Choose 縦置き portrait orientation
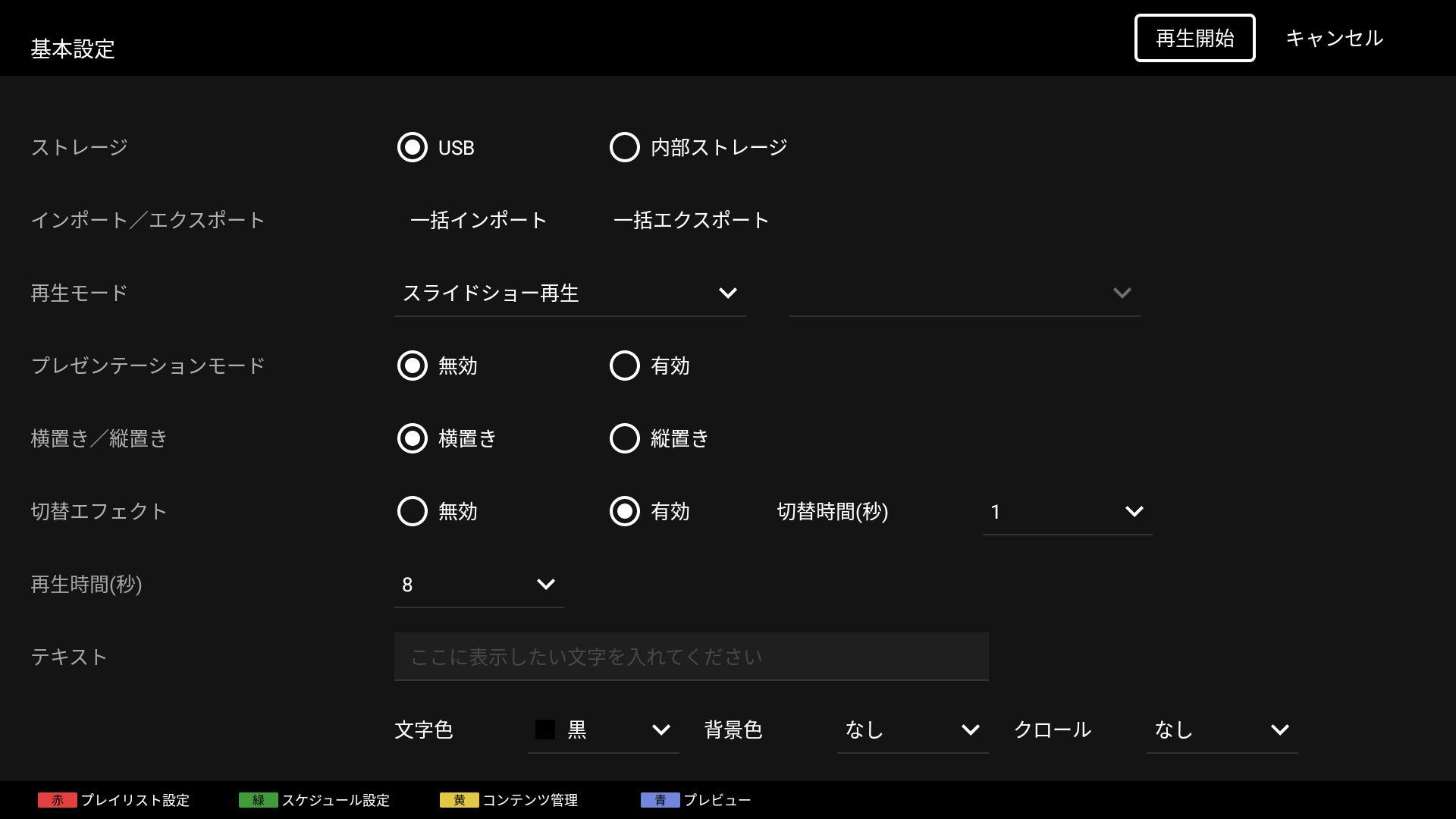 pos(625,438)
